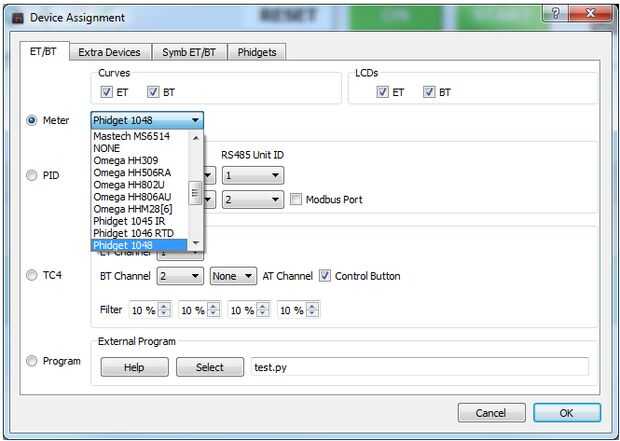Image resolution: width=620 pixels, height=441 pixels.
Task: Toggle the LCDs BT checkbox
Action: point(429,92)
